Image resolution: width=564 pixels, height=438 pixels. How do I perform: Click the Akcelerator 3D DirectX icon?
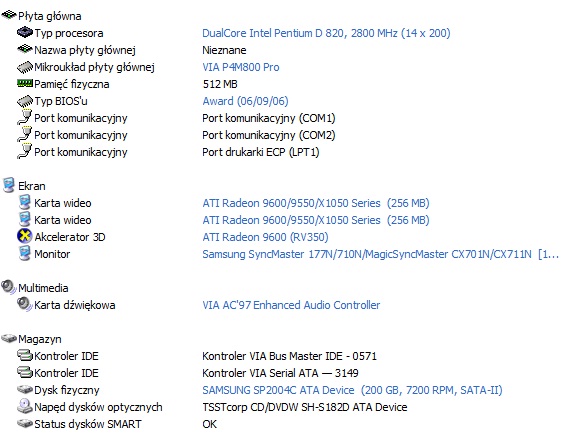click(x=25, y=236)
